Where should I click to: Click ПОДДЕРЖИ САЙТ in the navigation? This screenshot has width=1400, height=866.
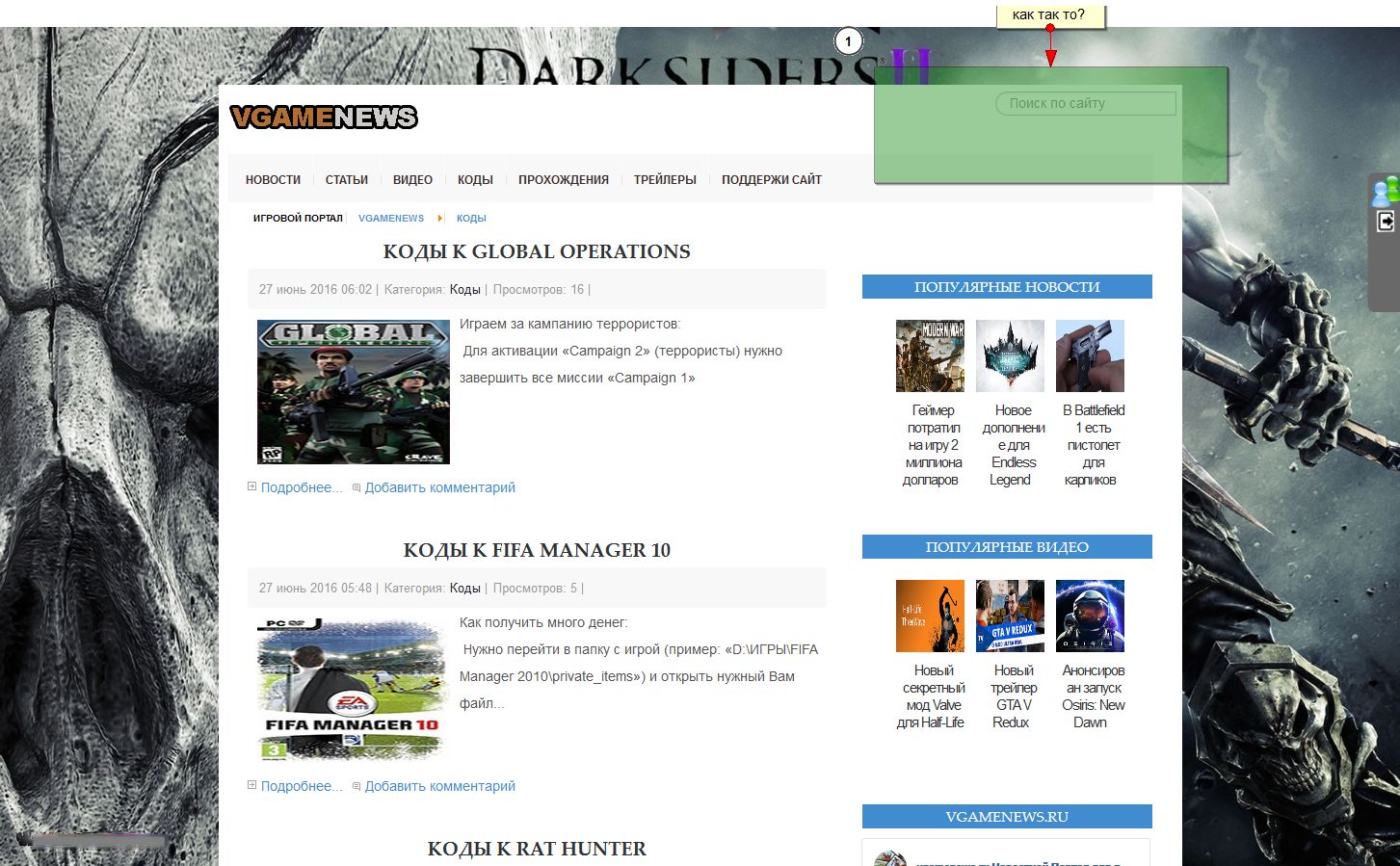[x=772, y=179]
